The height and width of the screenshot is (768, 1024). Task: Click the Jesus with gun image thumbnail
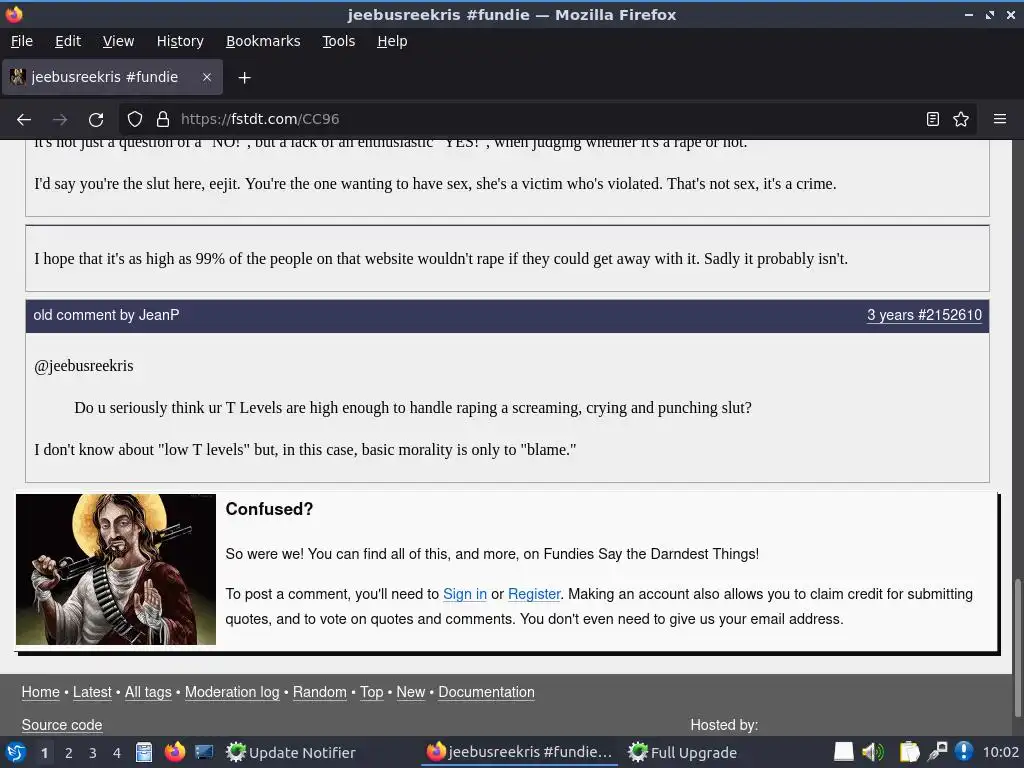116,569
